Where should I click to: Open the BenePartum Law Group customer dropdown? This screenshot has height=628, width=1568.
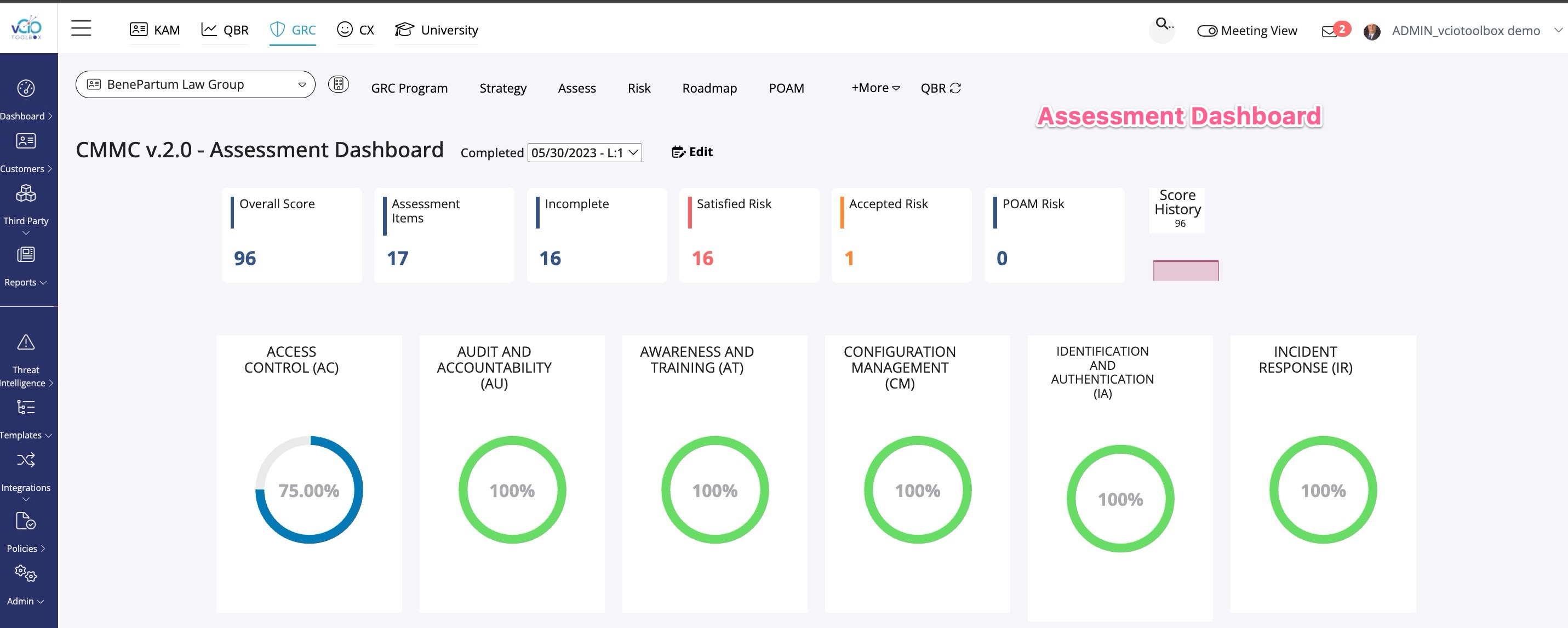pyautogui.click(x=195, y=85)
